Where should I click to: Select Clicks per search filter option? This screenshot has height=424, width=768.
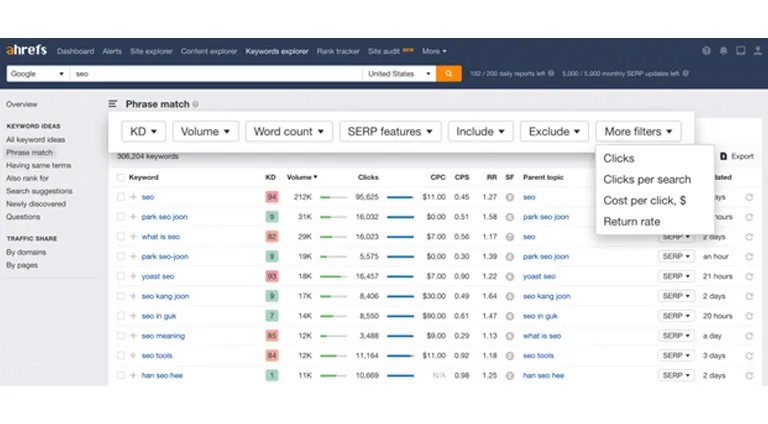[647, 179]
